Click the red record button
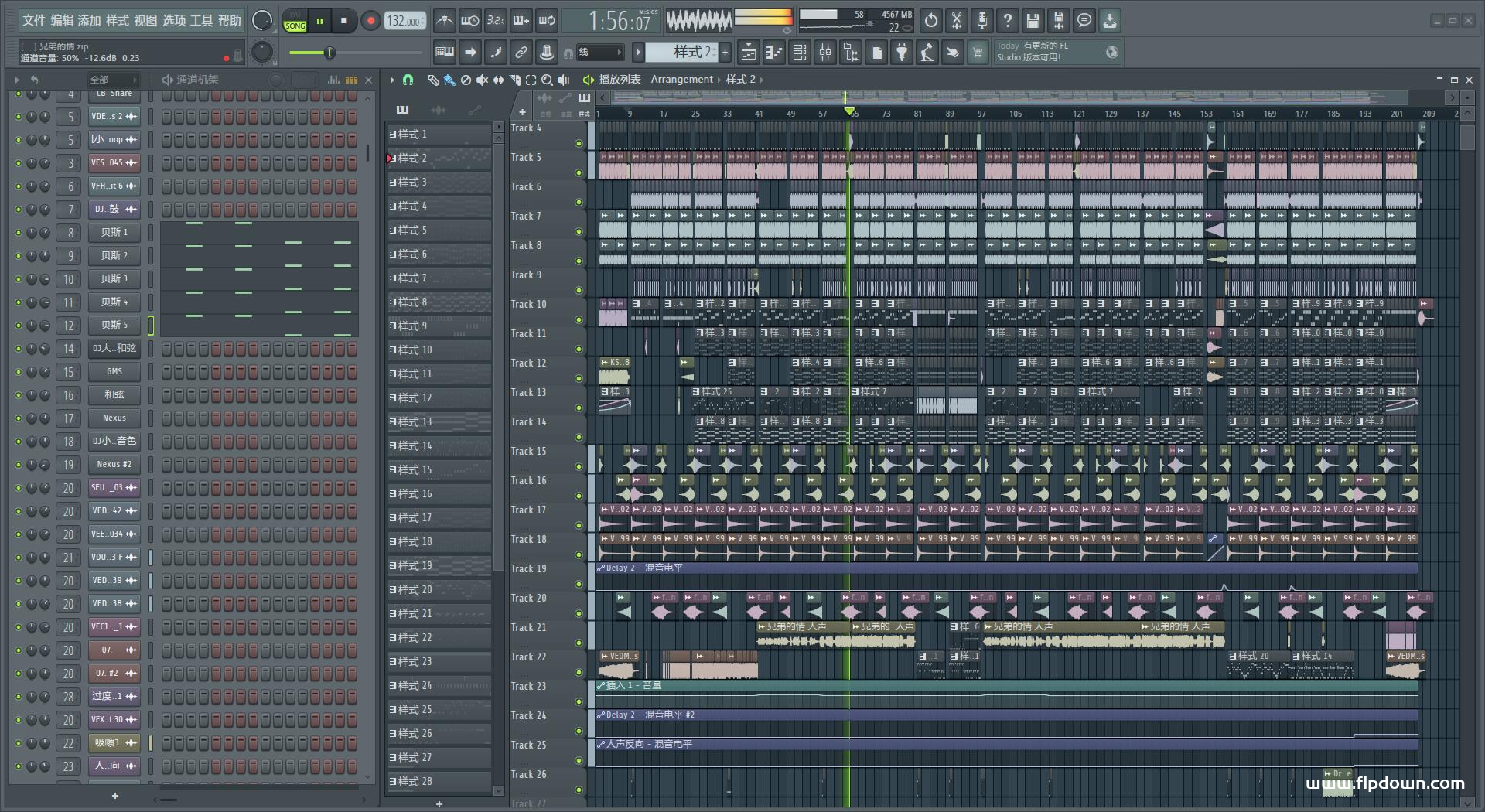 [x=370, y=21]
